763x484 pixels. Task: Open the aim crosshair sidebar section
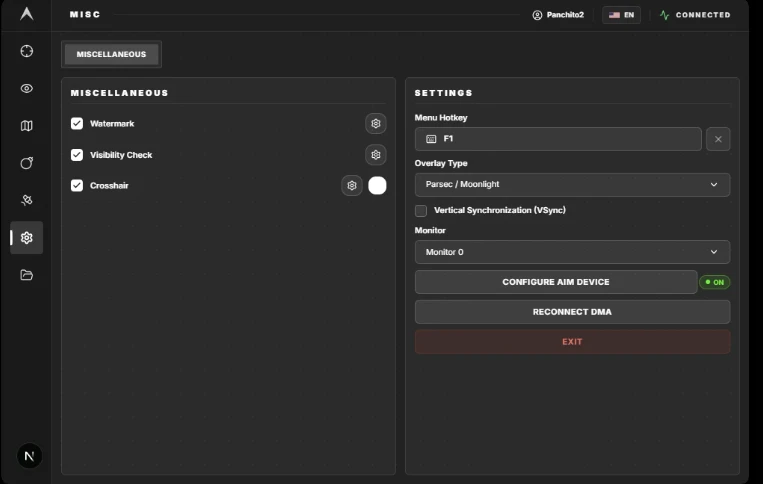tap(27, 51)
